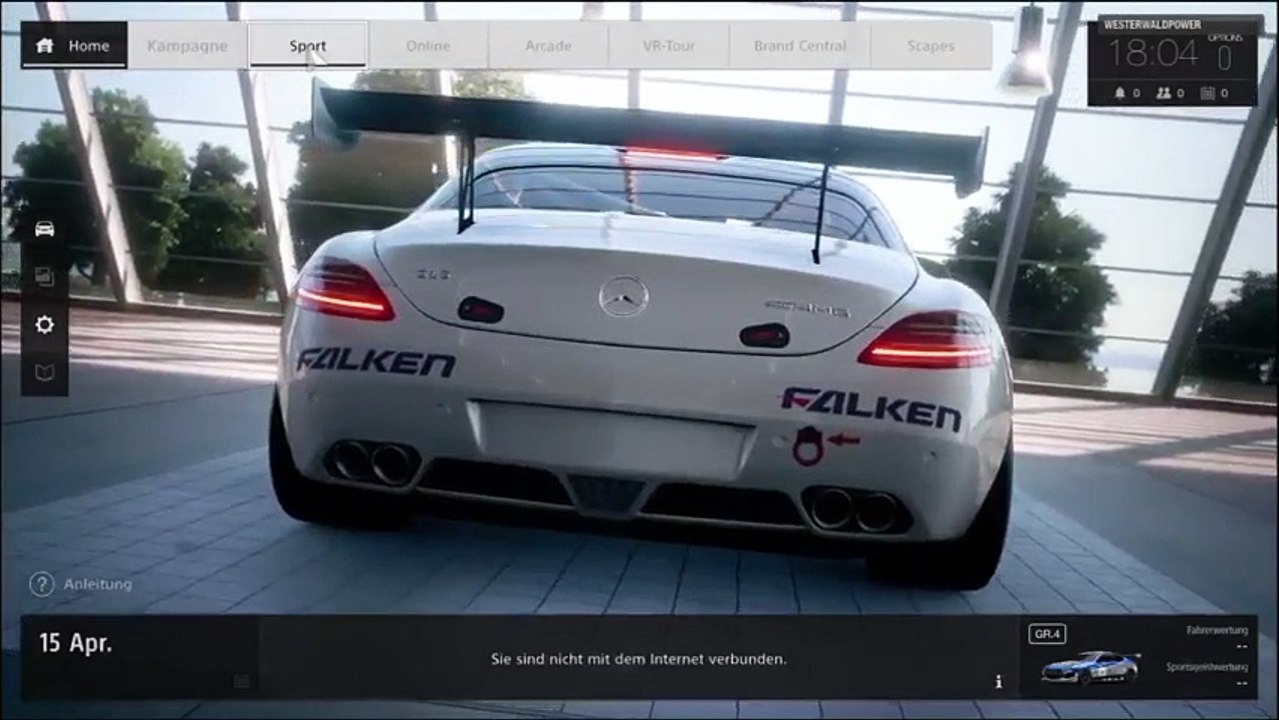Screen dimensions: 1279x720
Task: Open the manual book icon in sidebar
Action: (44, 373)
